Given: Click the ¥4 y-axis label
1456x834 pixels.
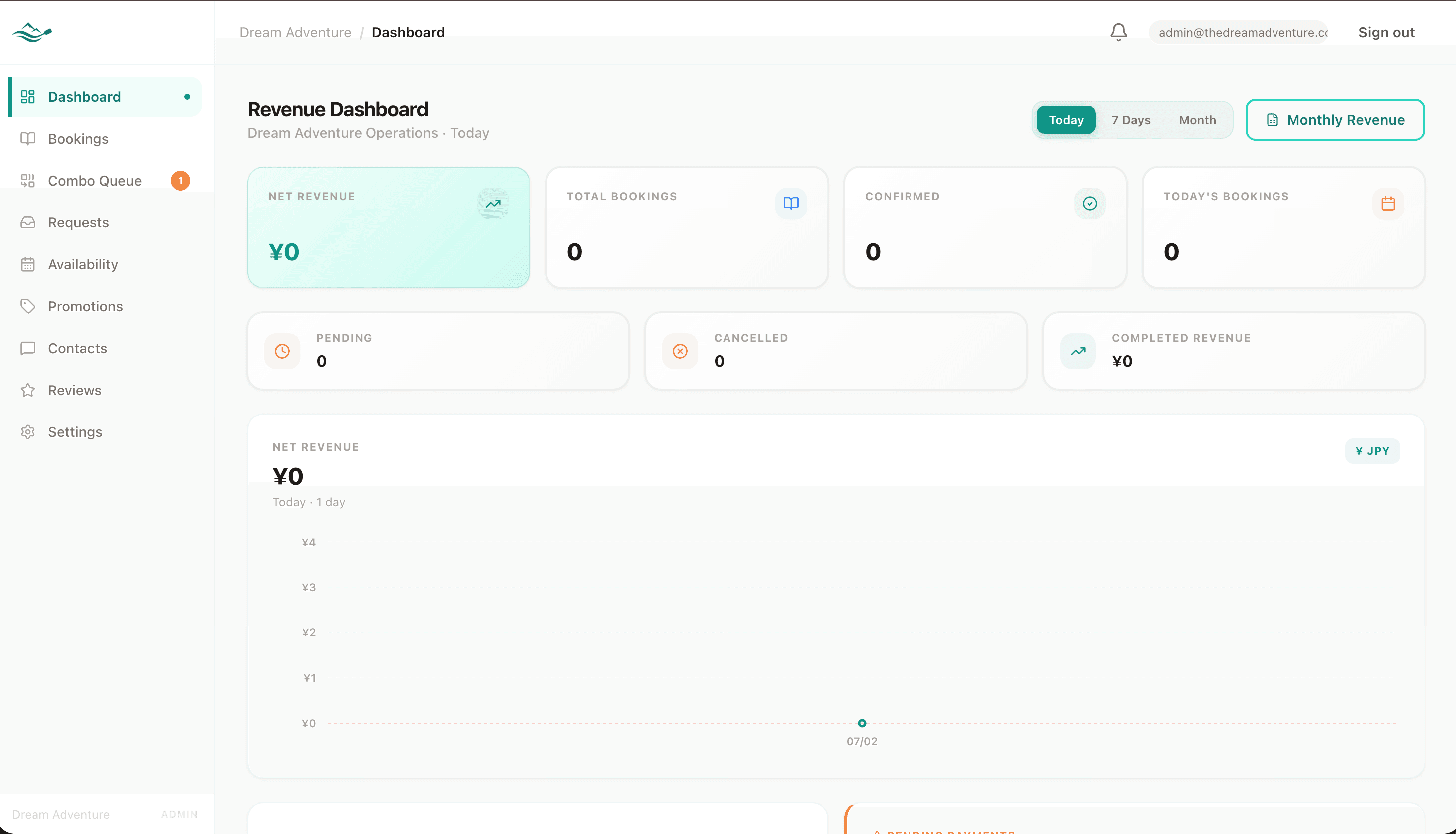Looking at the screenshot, I should tap(309, 542).
